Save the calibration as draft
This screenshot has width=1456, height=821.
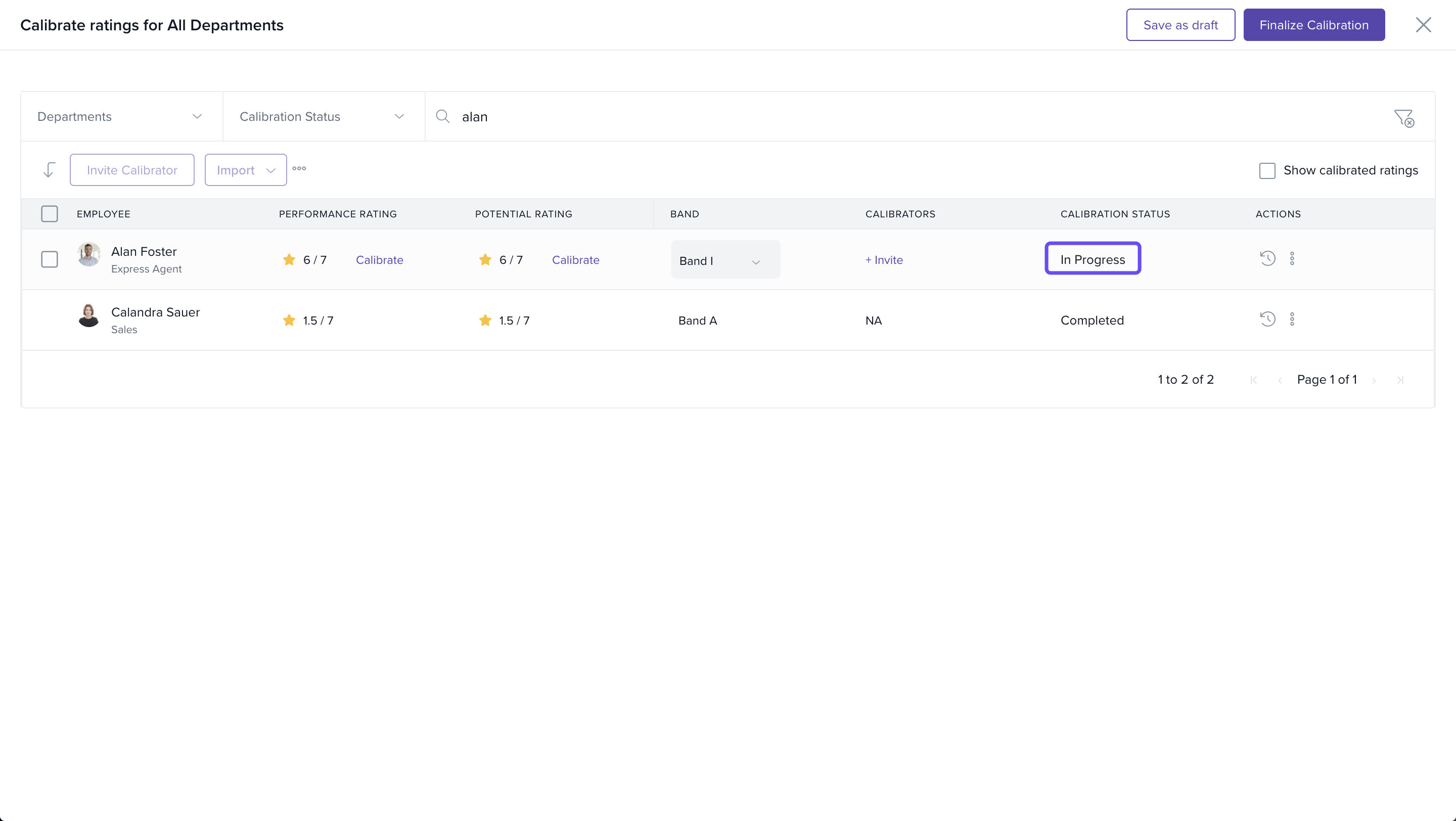tap(1180, 25)
